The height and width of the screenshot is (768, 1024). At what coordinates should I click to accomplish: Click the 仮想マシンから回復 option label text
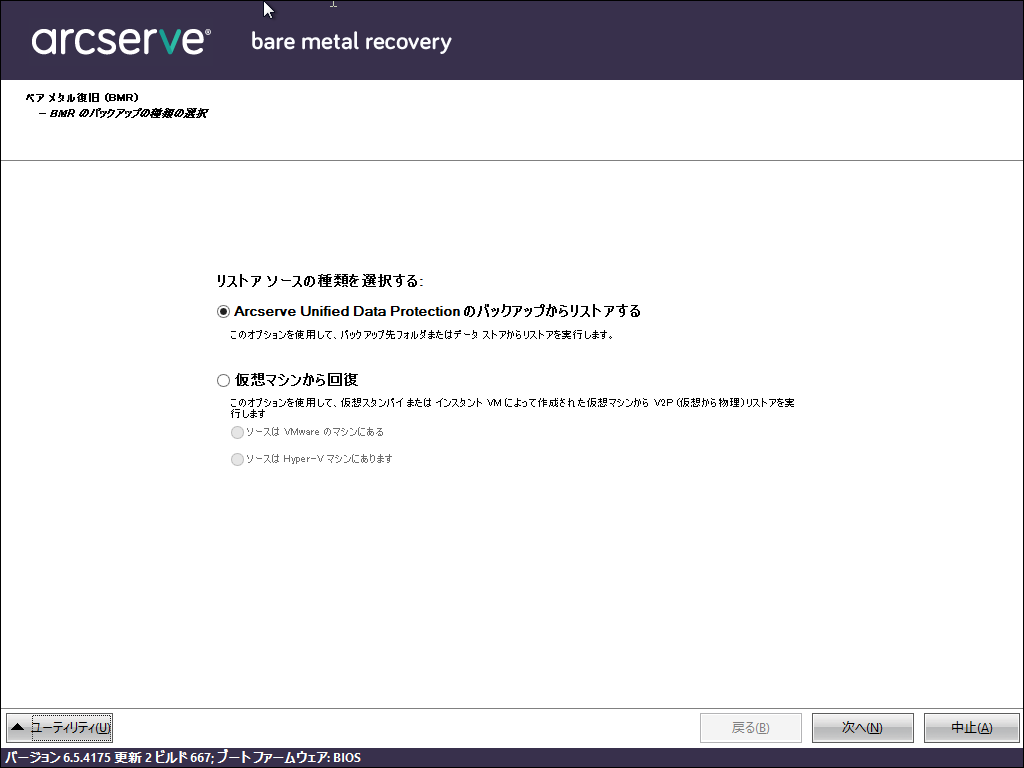tap(296, 380)
